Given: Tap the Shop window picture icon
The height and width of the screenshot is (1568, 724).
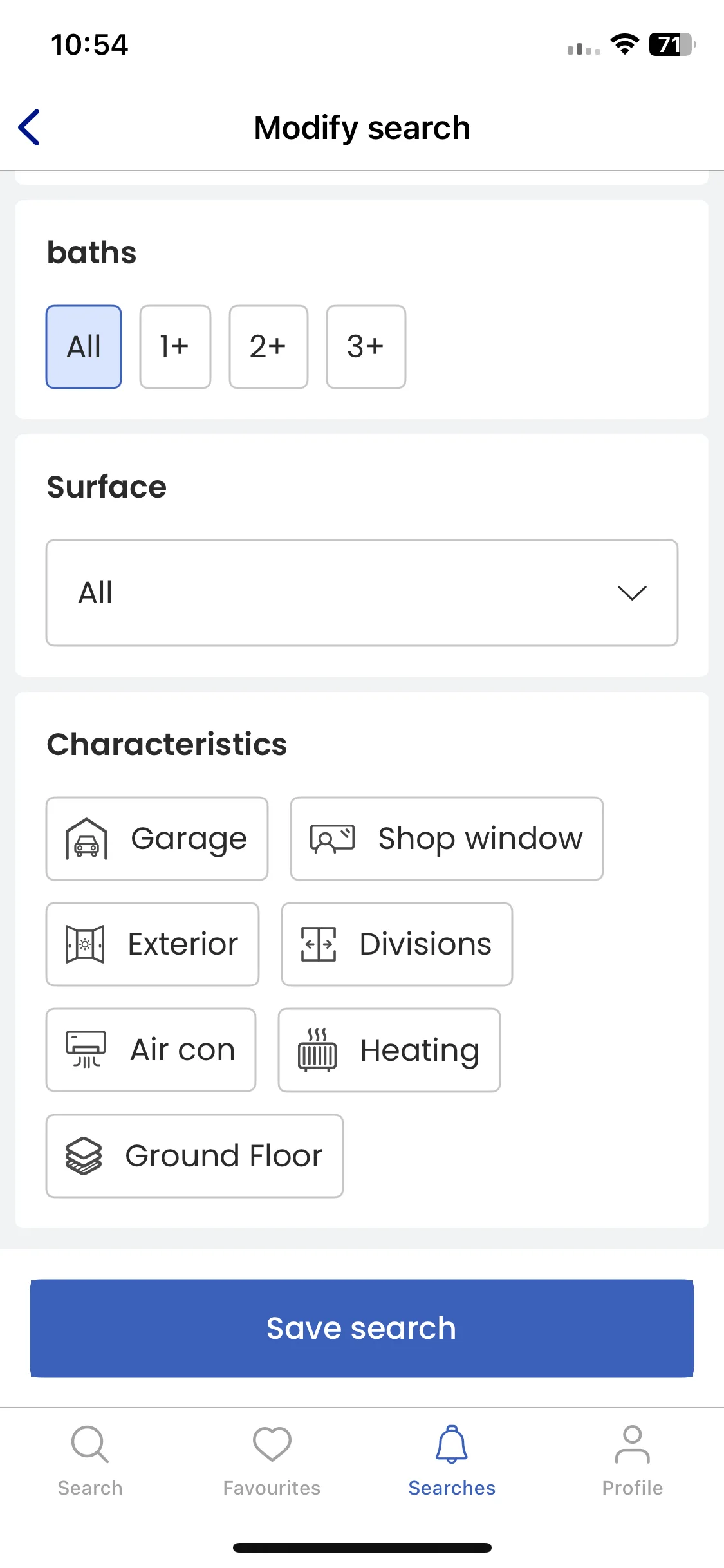Looking at the screenshot, I should [x=332, y=839].
